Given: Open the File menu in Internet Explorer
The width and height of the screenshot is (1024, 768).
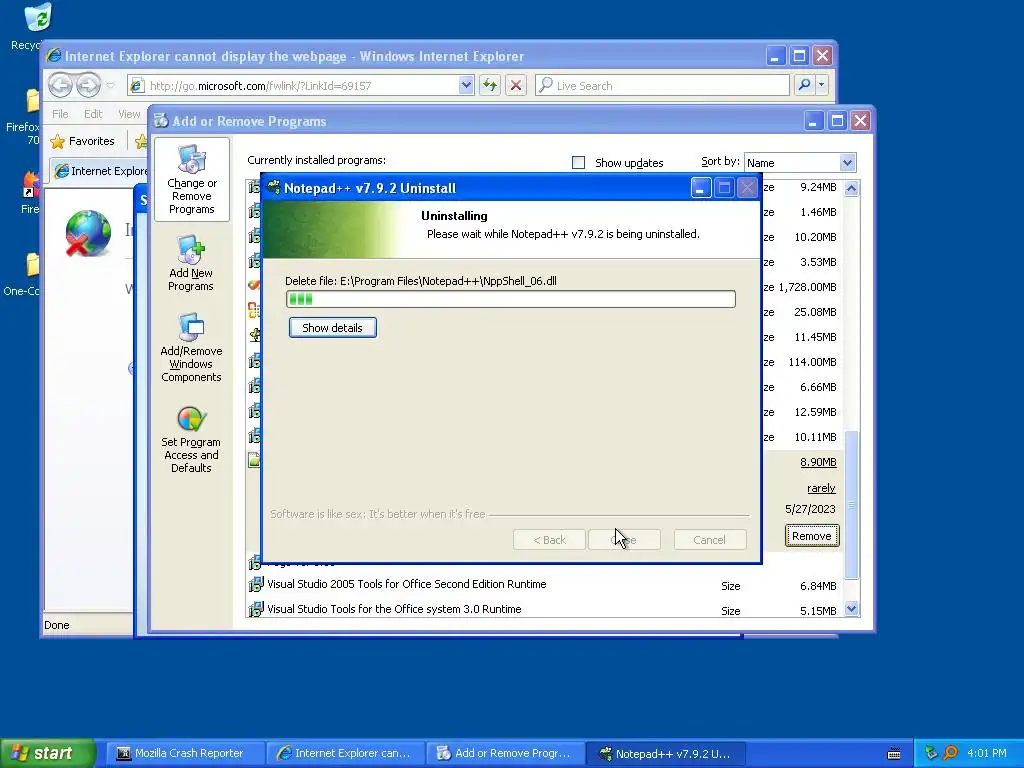Looking at the screenshot, I should tap(60, 114).
